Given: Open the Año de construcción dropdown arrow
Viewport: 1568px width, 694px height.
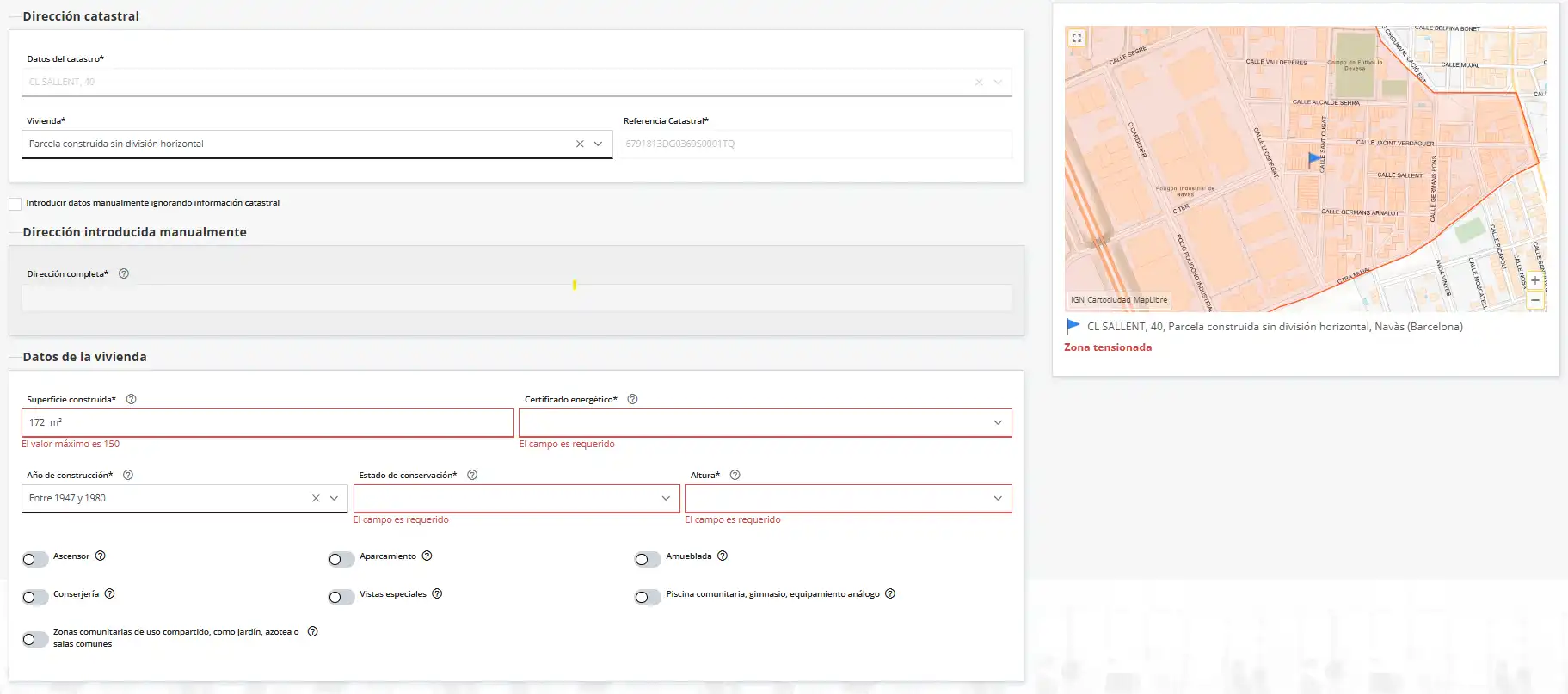Looking at the screenshot, I should tap(335, 499).
